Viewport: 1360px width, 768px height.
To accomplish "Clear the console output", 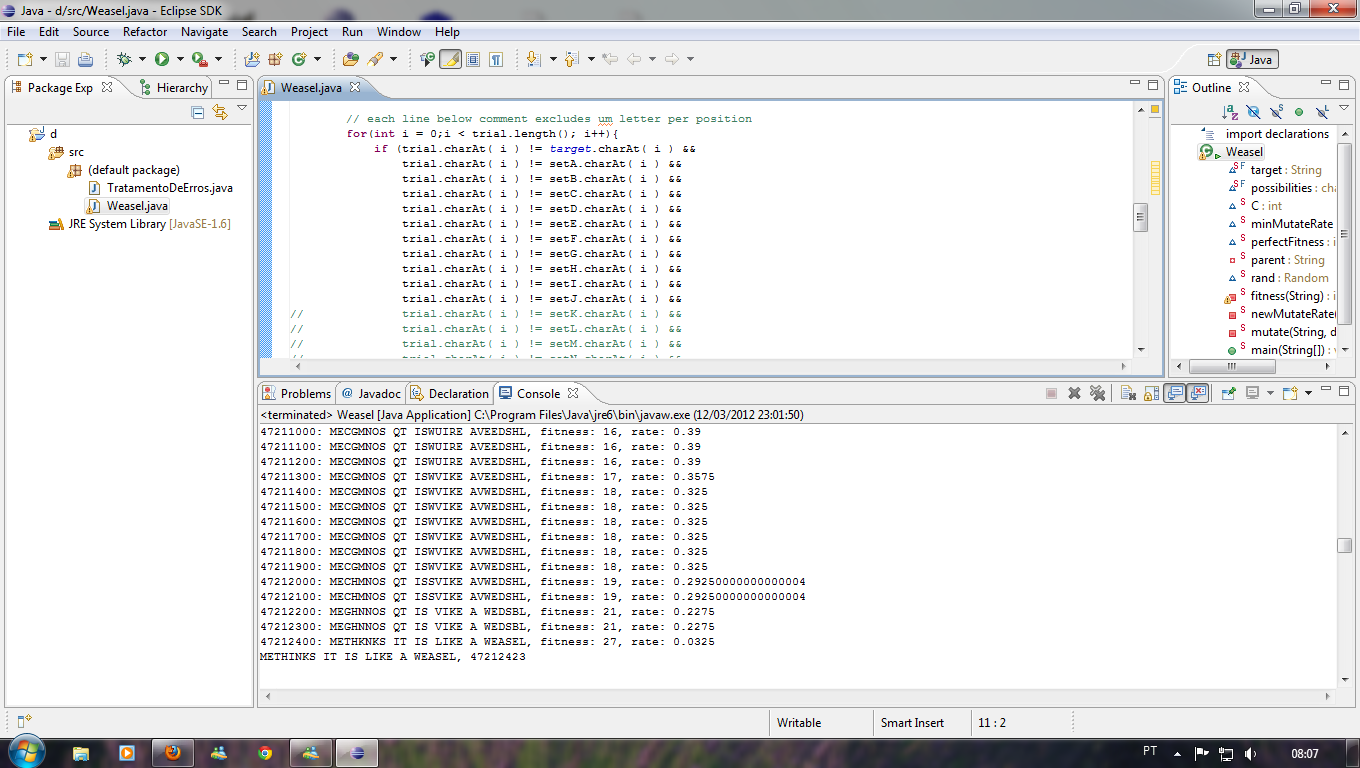I will (x=1128, y=394).
